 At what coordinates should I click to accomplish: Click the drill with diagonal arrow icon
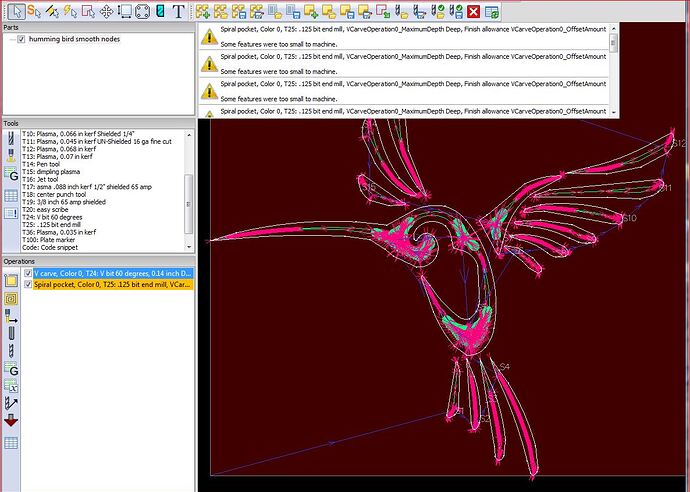pos(11,403)
